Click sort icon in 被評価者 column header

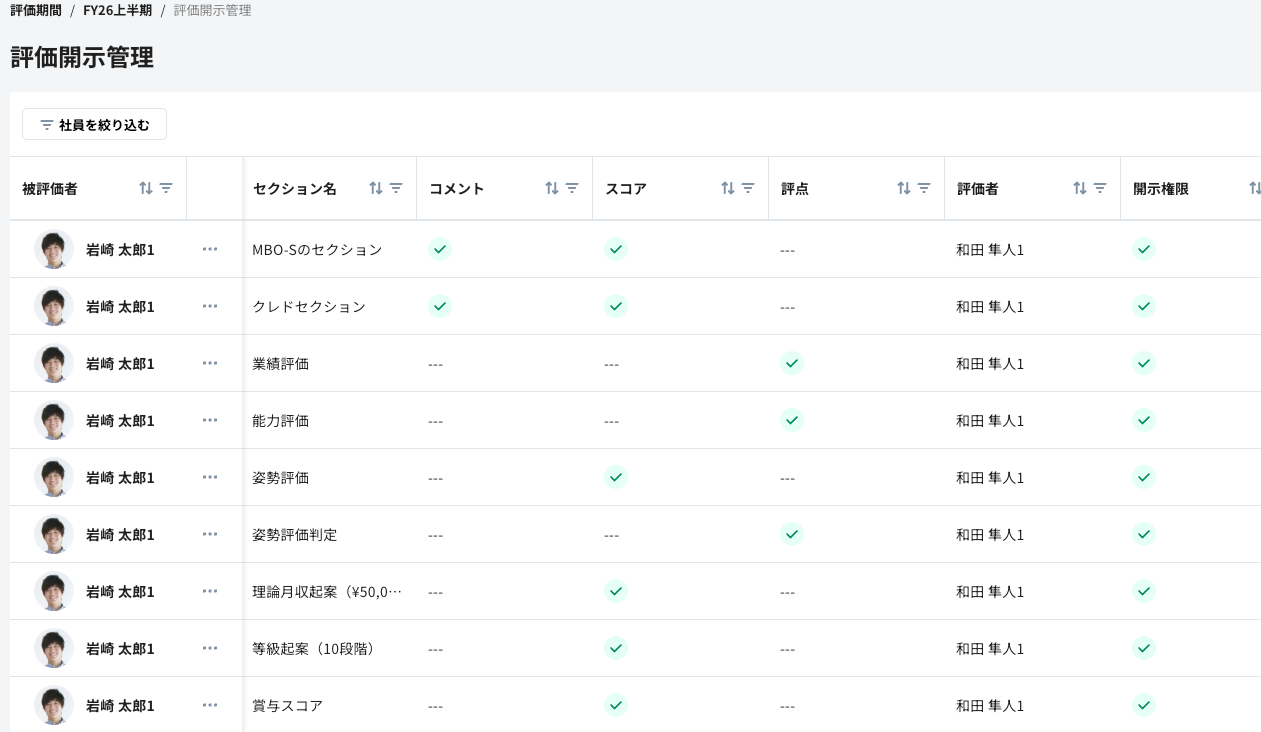pos(146,188)
